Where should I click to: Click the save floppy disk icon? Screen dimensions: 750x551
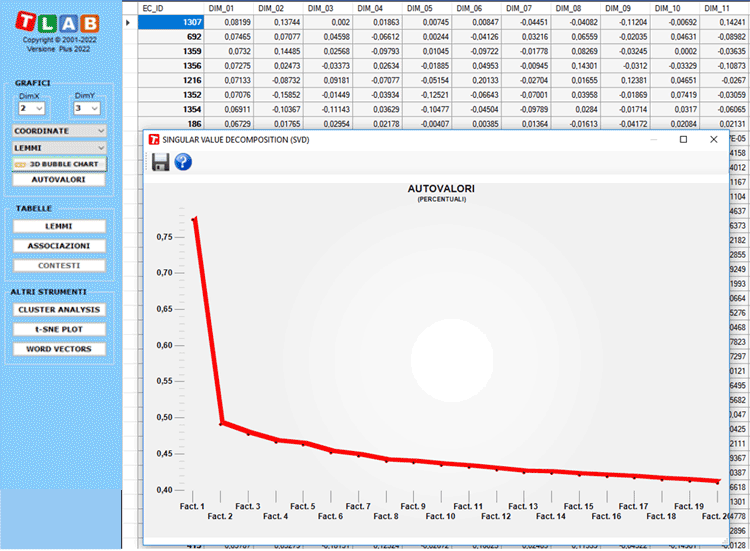pyautogui.click(x=160, y=162)
